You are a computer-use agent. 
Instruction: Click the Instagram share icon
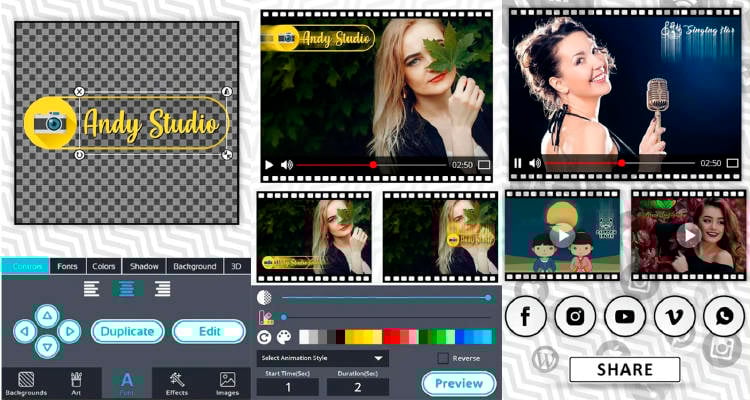[575, 317]
